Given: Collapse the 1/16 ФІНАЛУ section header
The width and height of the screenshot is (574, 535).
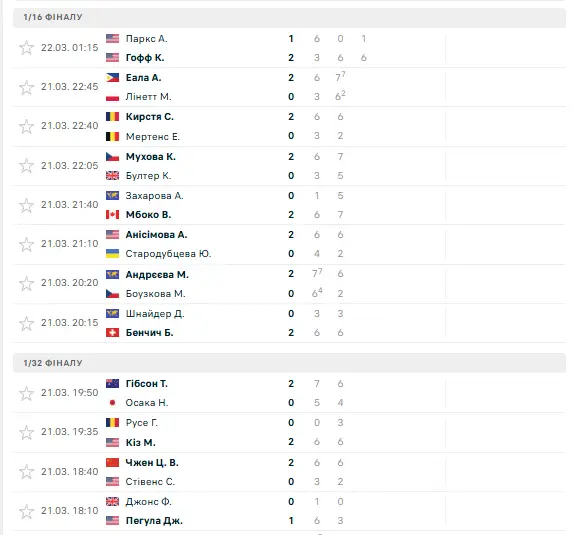Looking at the screenshot, I should [x=289, y=17].
